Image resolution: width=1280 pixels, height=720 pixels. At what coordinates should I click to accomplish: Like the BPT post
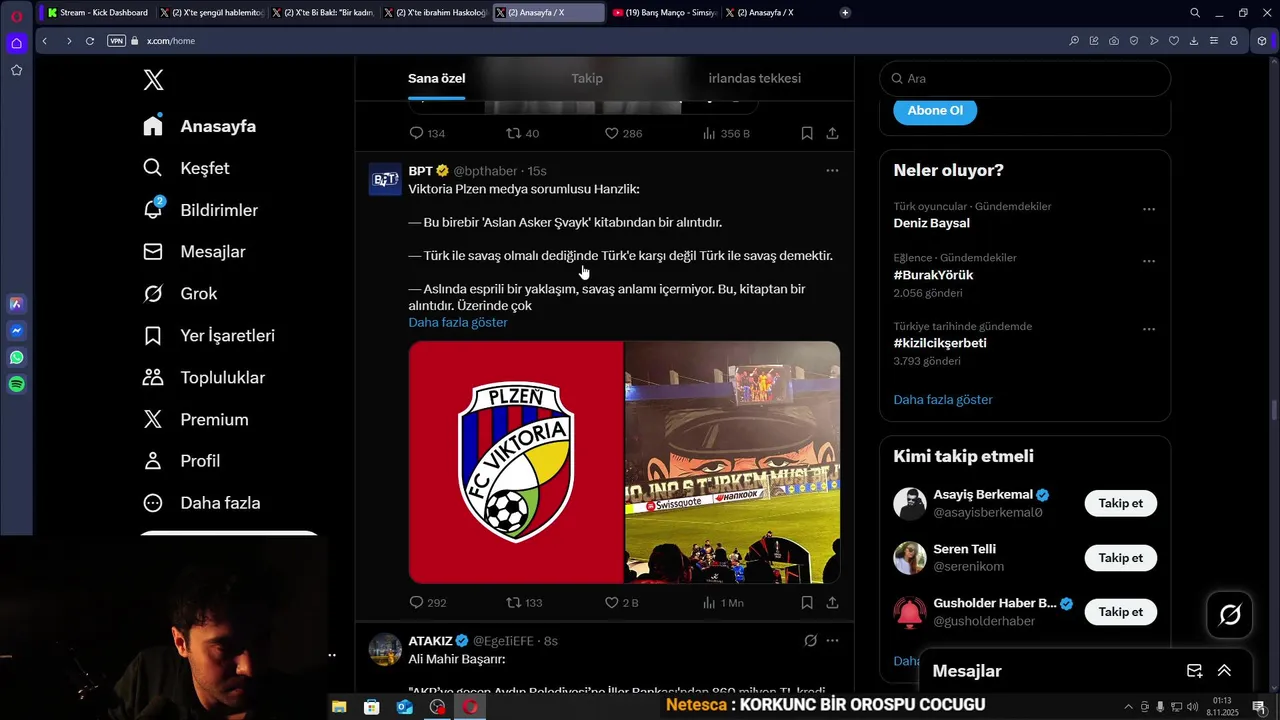[612, 603]
